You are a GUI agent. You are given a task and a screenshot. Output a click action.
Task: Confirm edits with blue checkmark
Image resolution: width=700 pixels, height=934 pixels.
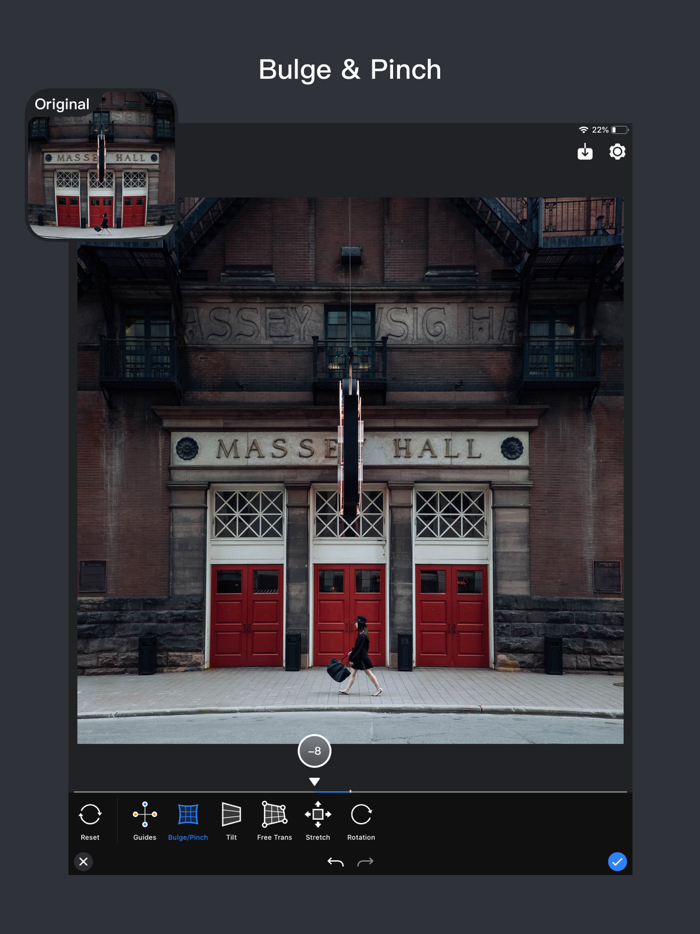click(x=617, y=861)
